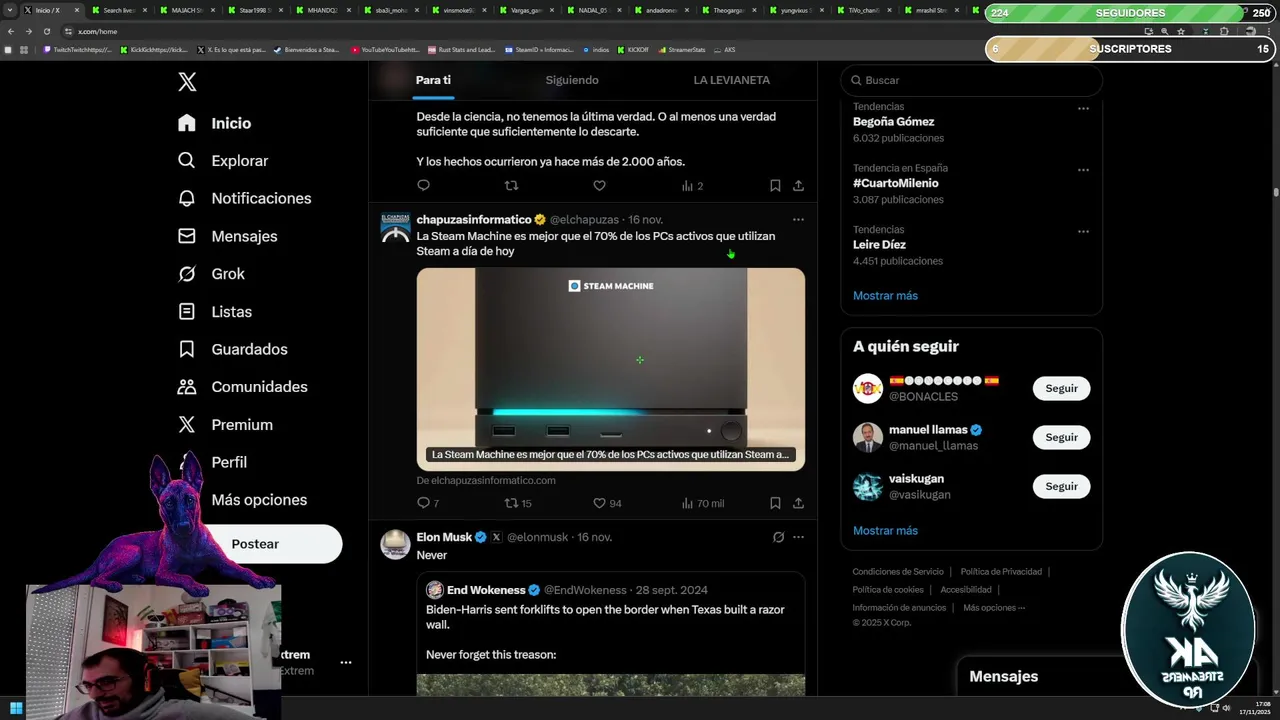Open options for Leire Díez trend
The height and width of the screenshot is (720, 1280).
point(1083,231)
